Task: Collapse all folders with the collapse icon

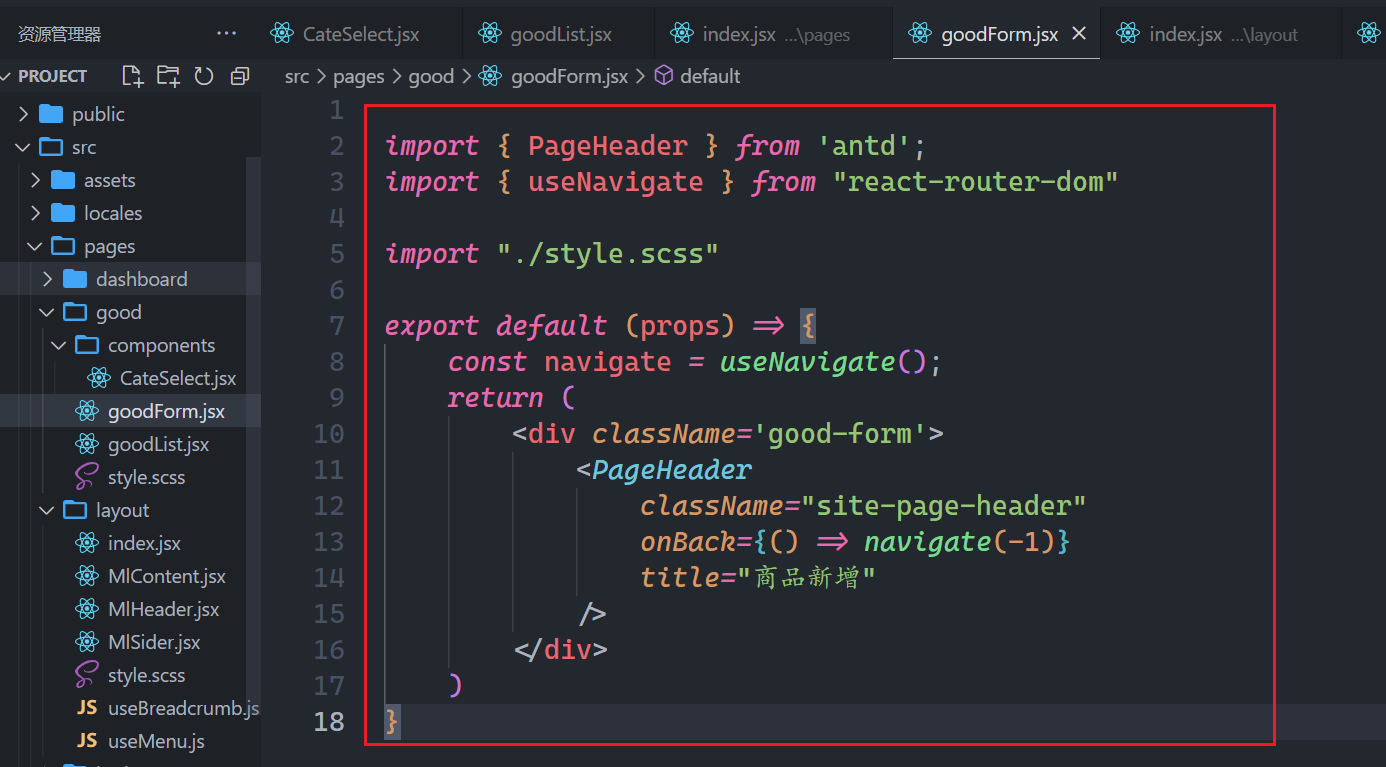Action: (239, 76)
